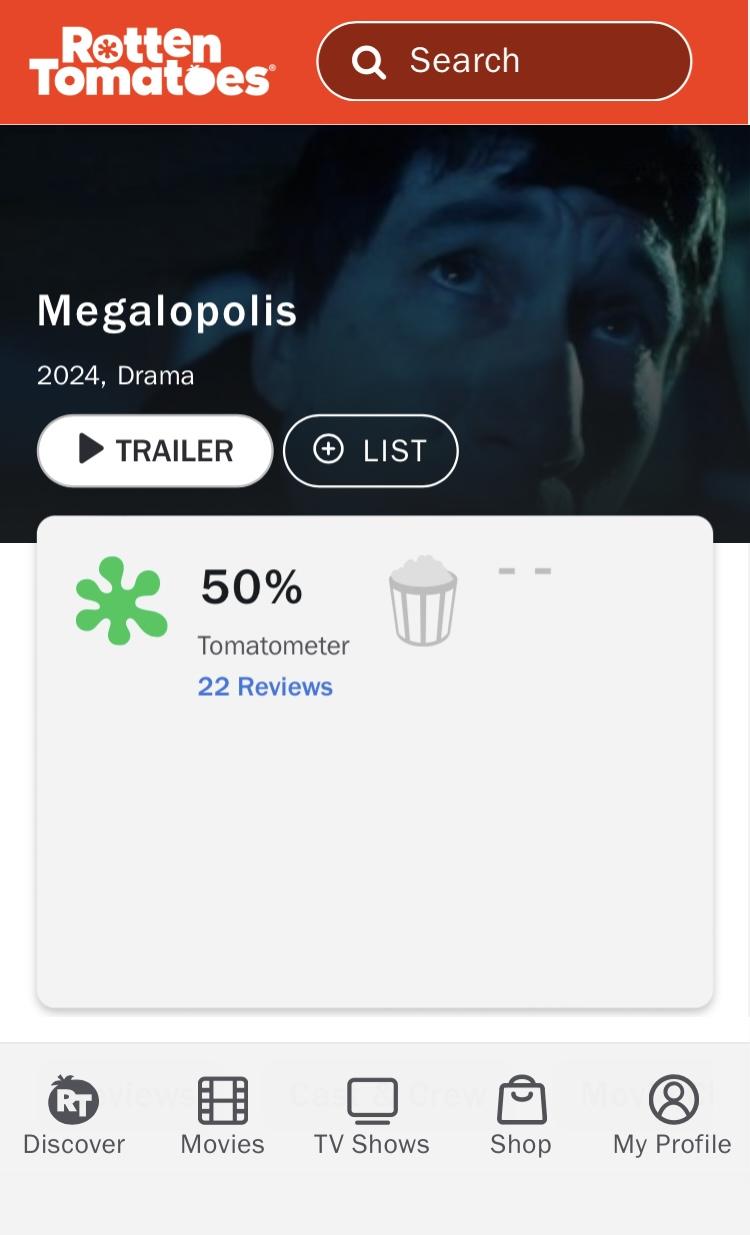Open the 22 Reviews link
This screenshot has width=750, height=1235.
click(265, 687)
